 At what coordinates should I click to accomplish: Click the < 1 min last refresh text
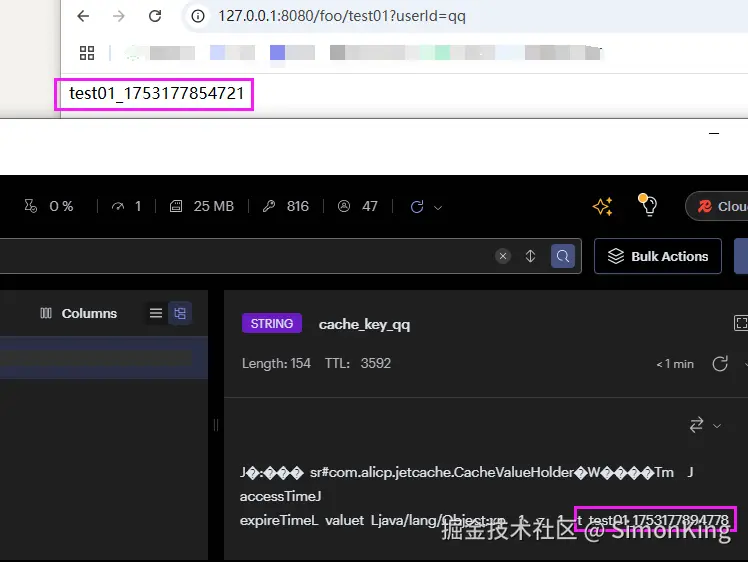[675, 364]
